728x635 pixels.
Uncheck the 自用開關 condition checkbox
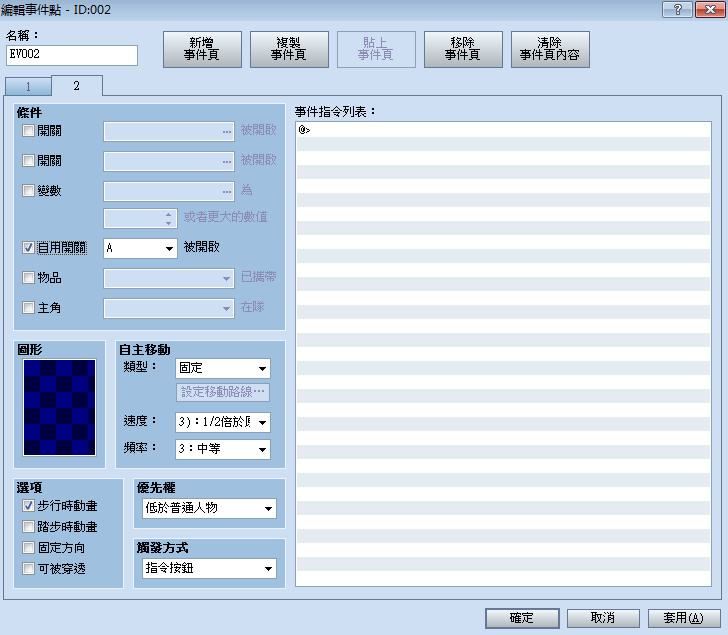coord(28,247)
